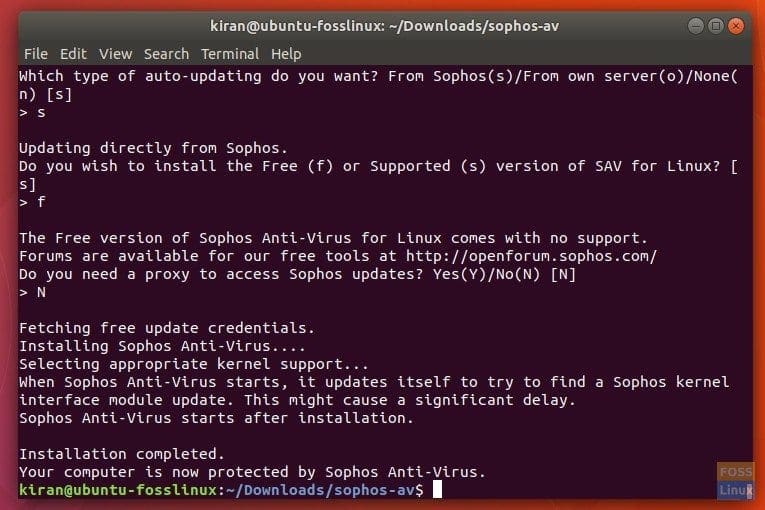The height and width of the screenshot is (510, 765).
Task: Open the Help menu
Action: pos(286,54)
